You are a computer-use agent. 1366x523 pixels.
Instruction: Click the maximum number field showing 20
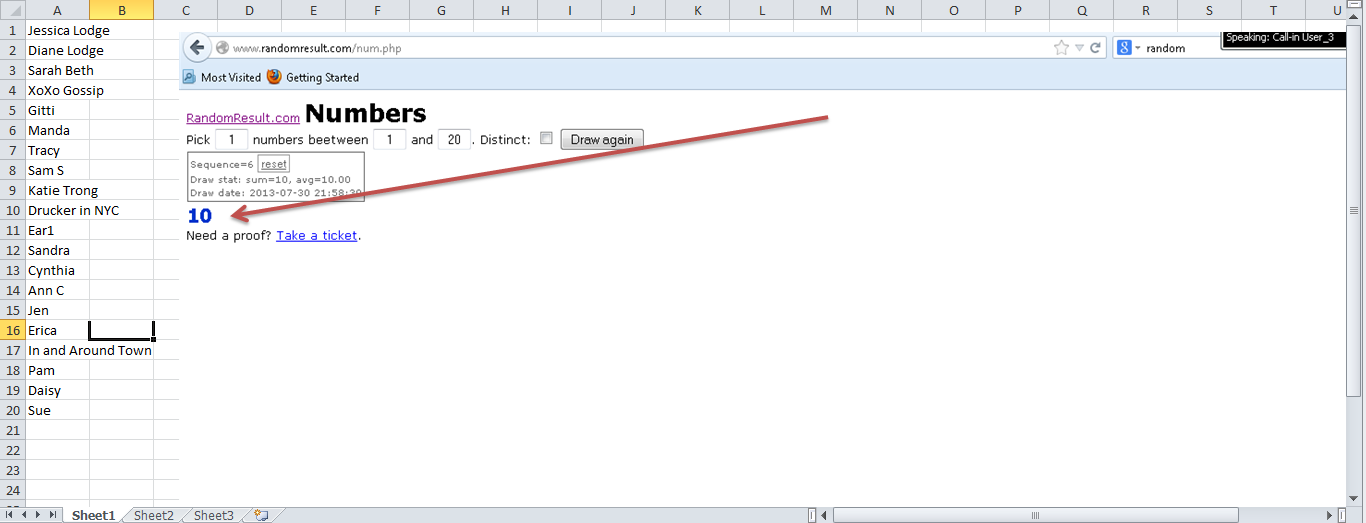454,140
